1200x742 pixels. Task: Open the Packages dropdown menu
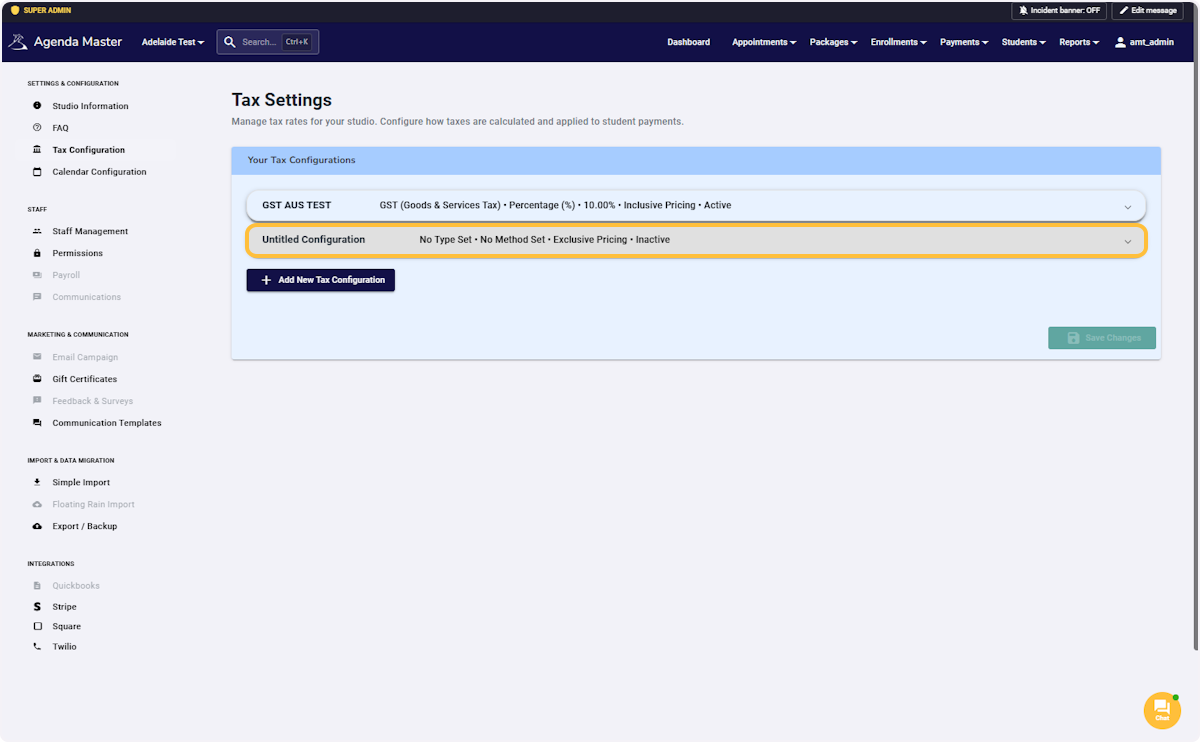(x=834, y=42)
